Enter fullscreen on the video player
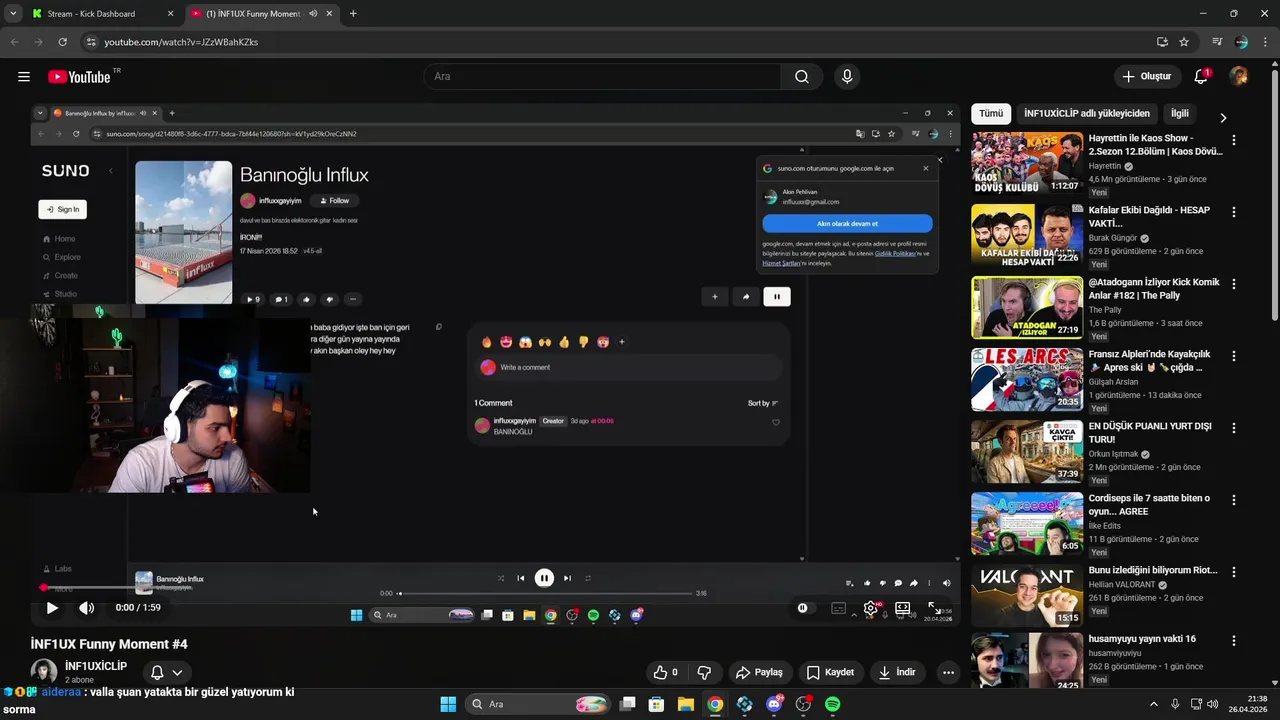This screenshot has width=1280, height=720. coord(933,607)
